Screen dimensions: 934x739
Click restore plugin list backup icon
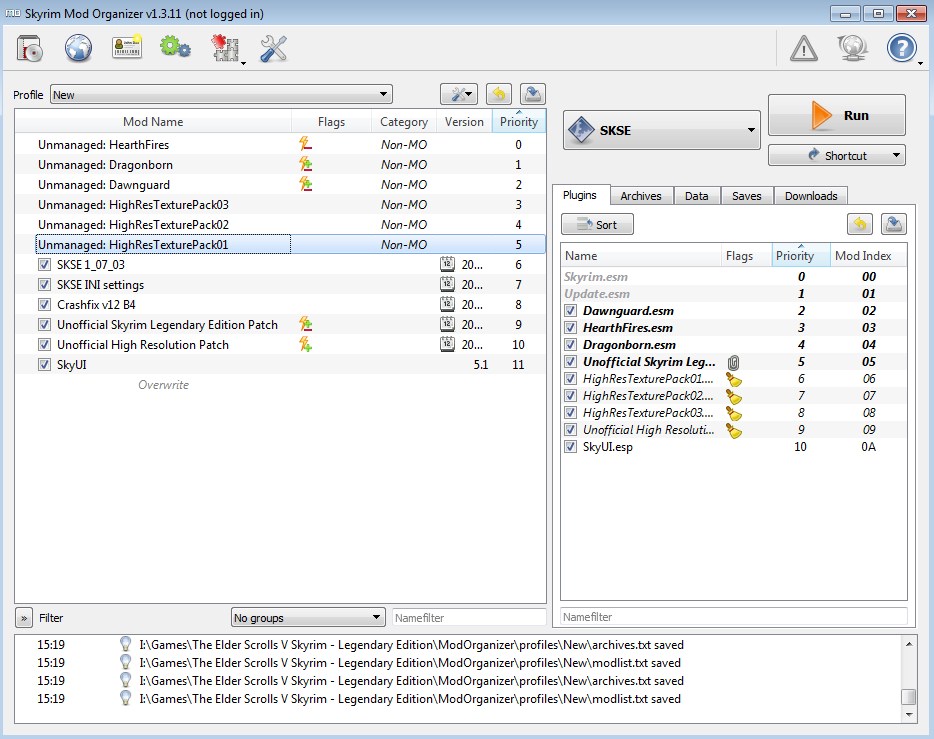click(x=860, y=224)
